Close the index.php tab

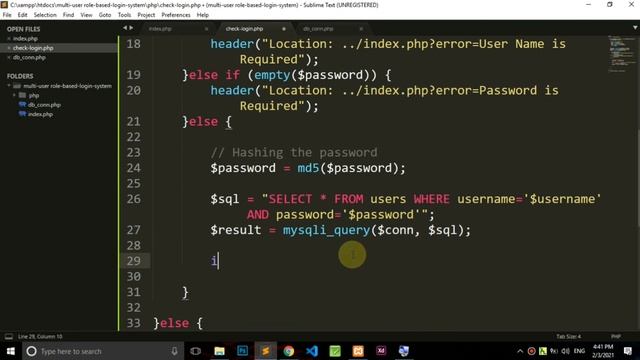coord(206,29)
